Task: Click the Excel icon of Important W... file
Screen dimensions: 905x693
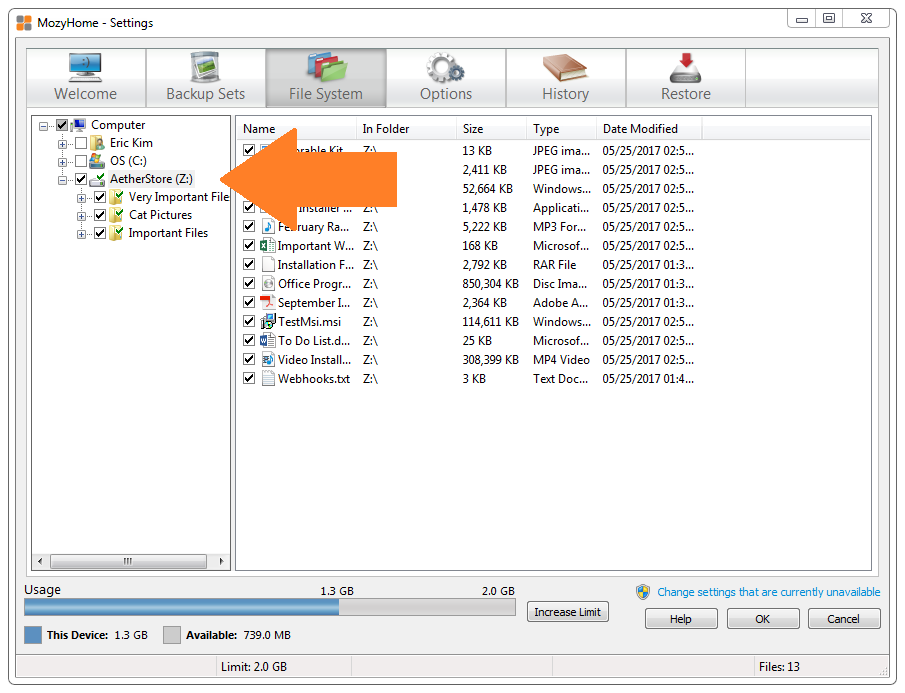Action: pos(267,246)
